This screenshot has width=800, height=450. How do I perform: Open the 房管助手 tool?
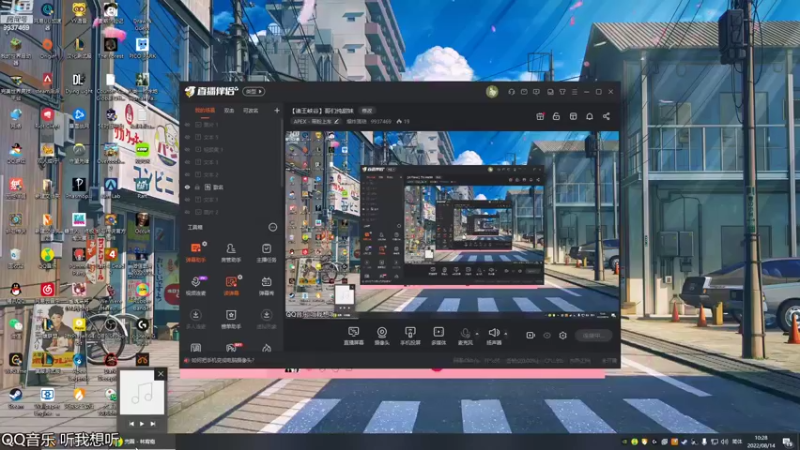pos(231,252)
